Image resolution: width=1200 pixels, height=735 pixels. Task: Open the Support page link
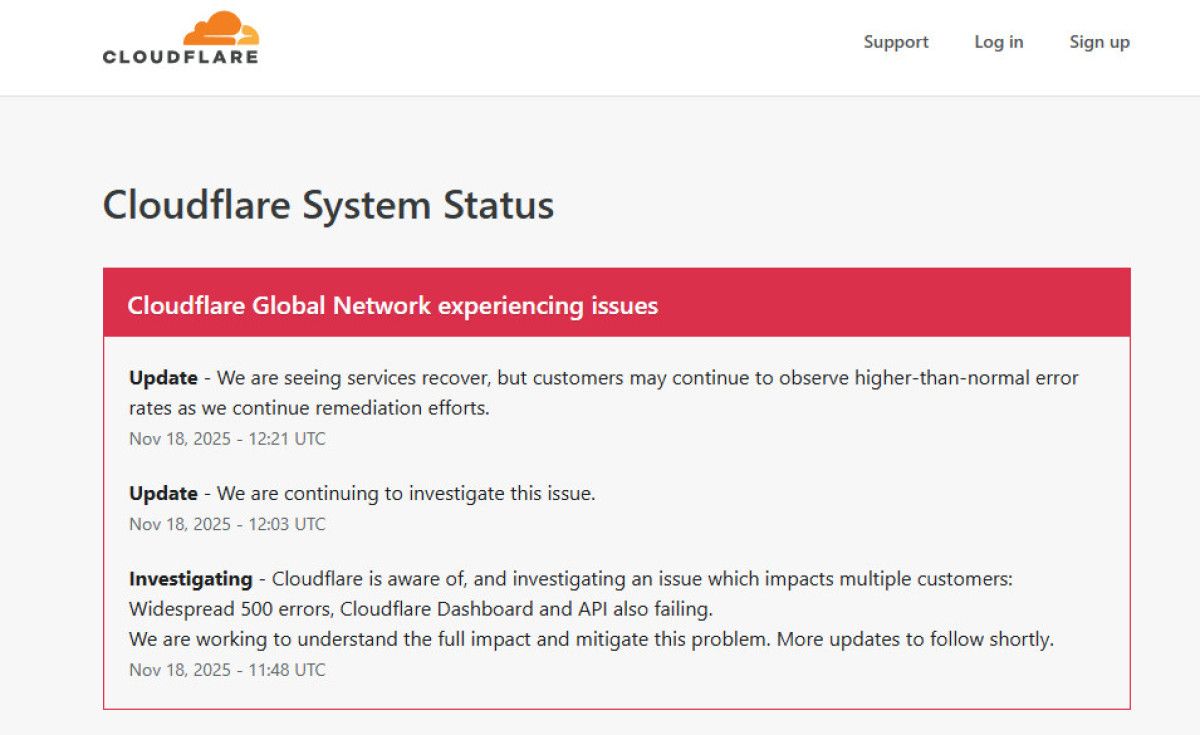click(896, 42)
